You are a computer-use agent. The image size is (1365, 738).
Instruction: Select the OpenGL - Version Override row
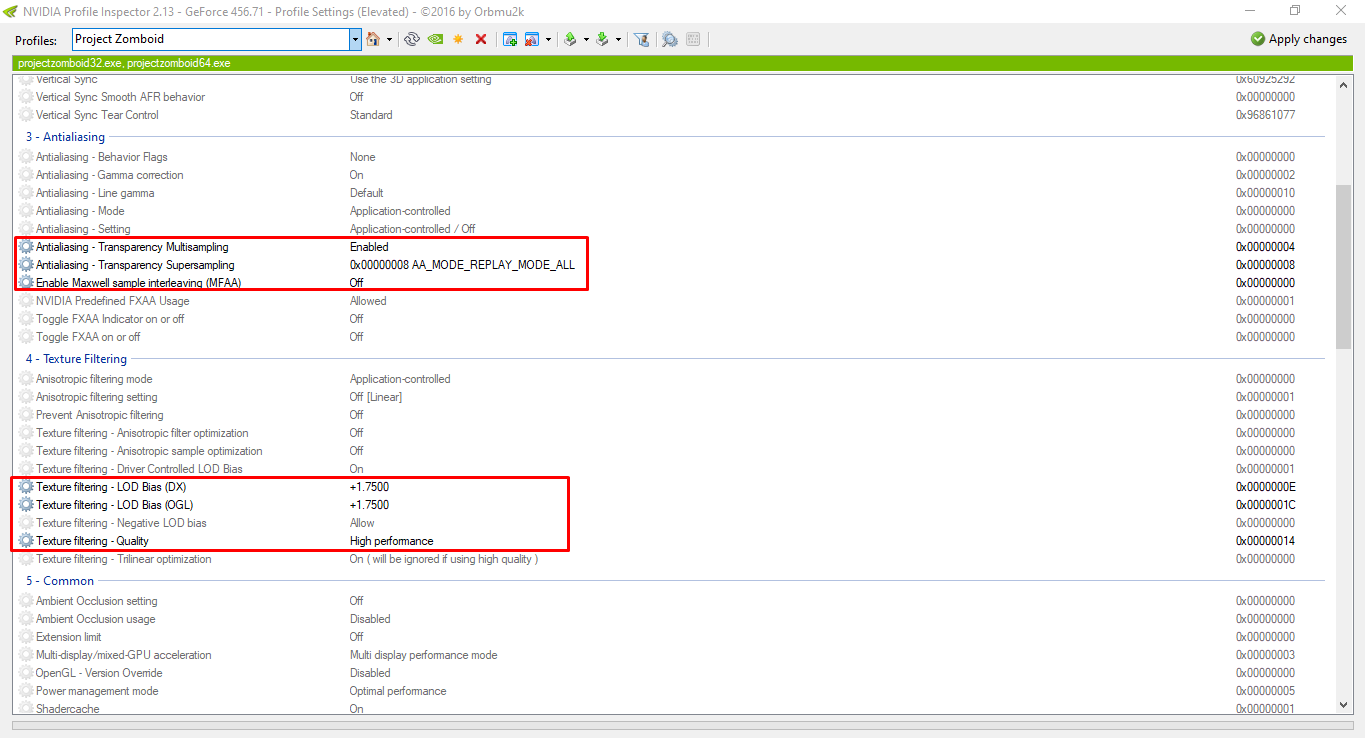671,673
